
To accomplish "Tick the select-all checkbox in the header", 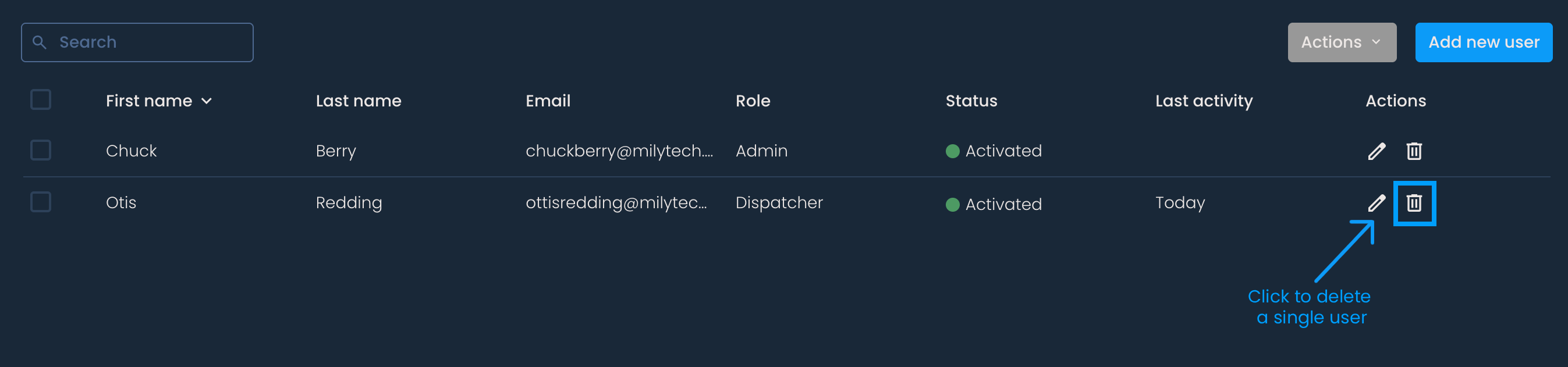I will [41, 100].
